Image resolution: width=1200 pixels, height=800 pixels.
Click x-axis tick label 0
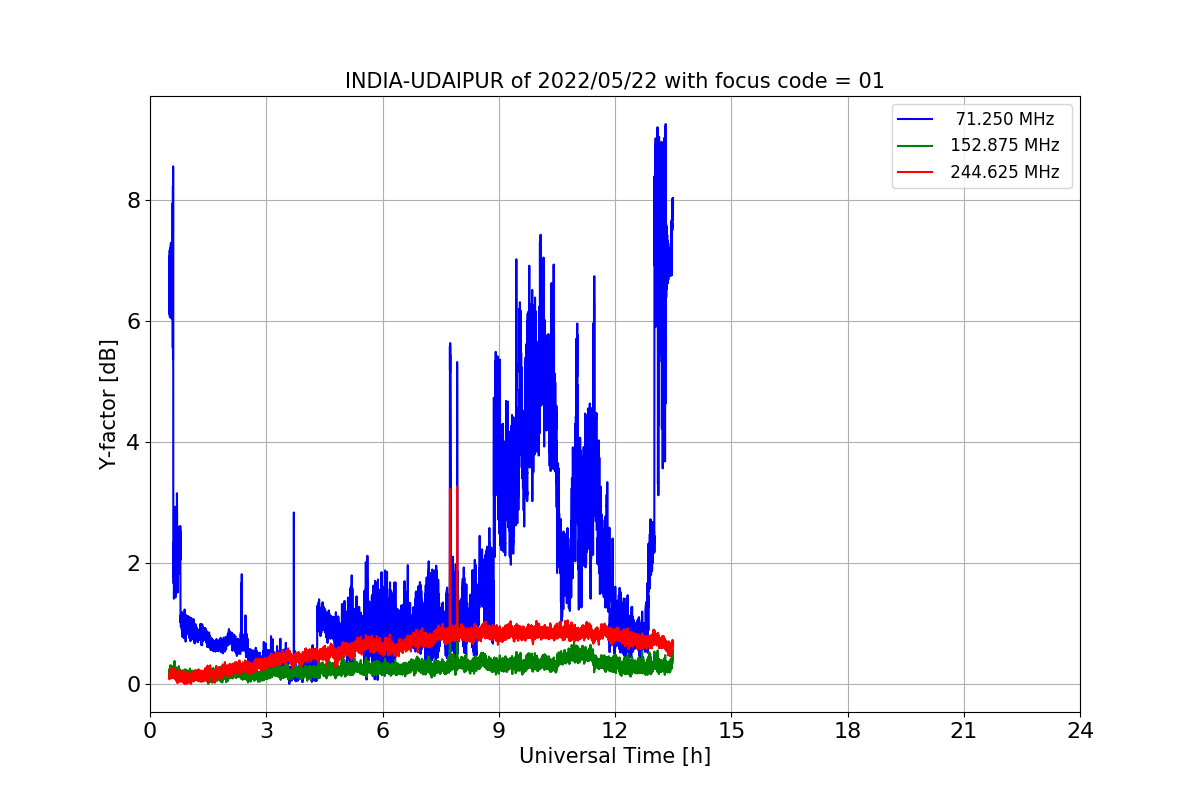(x=150, y=731)
